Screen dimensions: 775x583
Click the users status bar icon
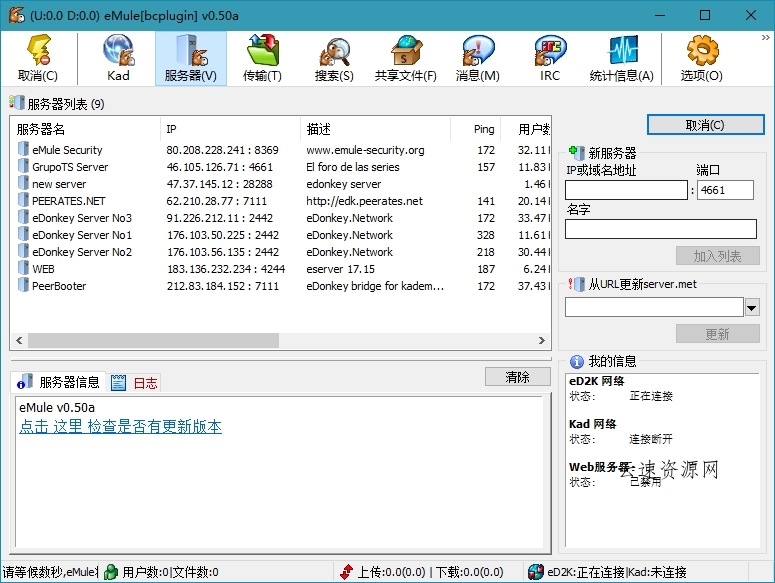point(111,572)
